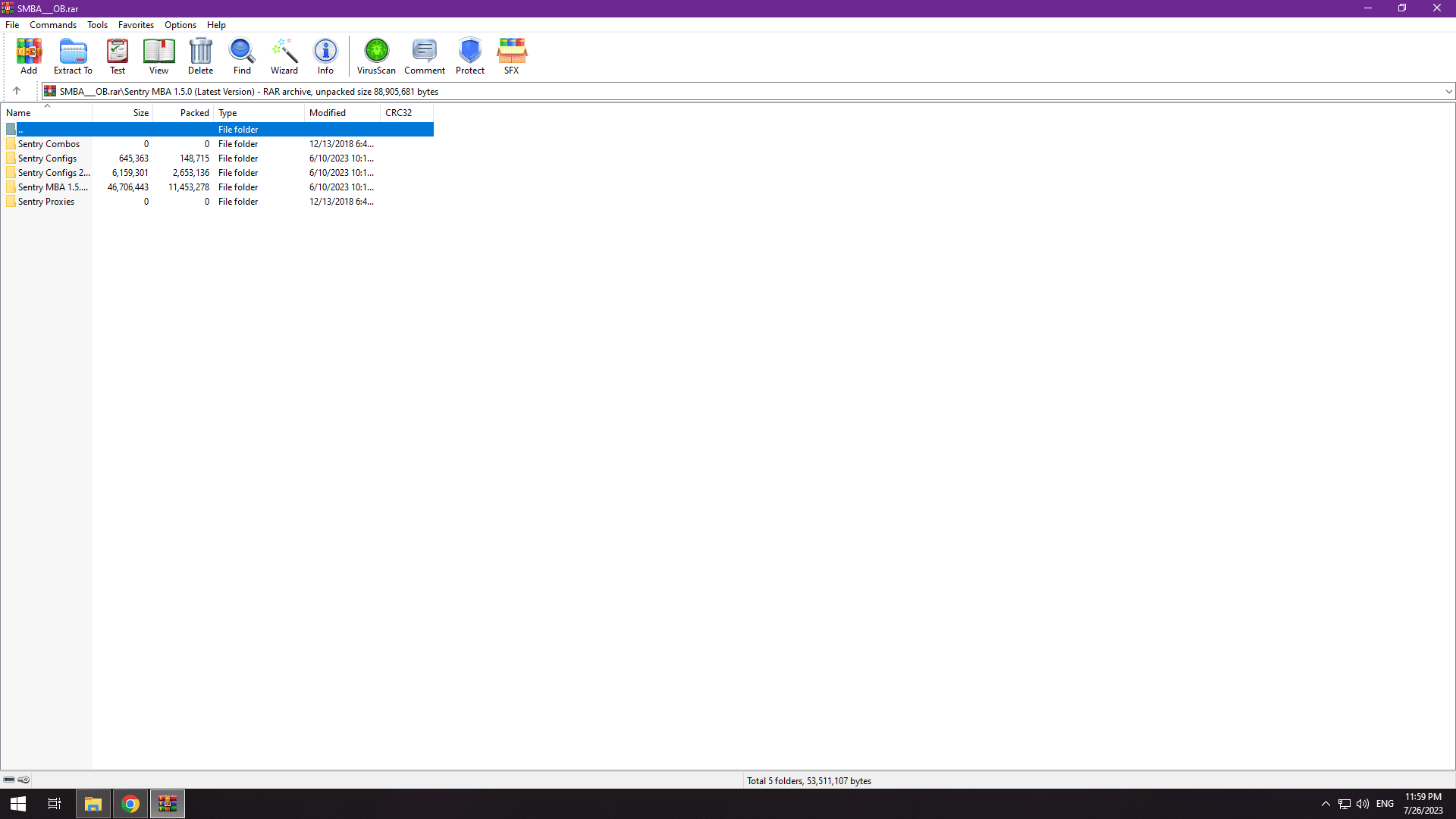Viewport: 1456px width, 819px height.
Task: Click the WinRAR taskbar icon
Action: [x=168, y=804]
